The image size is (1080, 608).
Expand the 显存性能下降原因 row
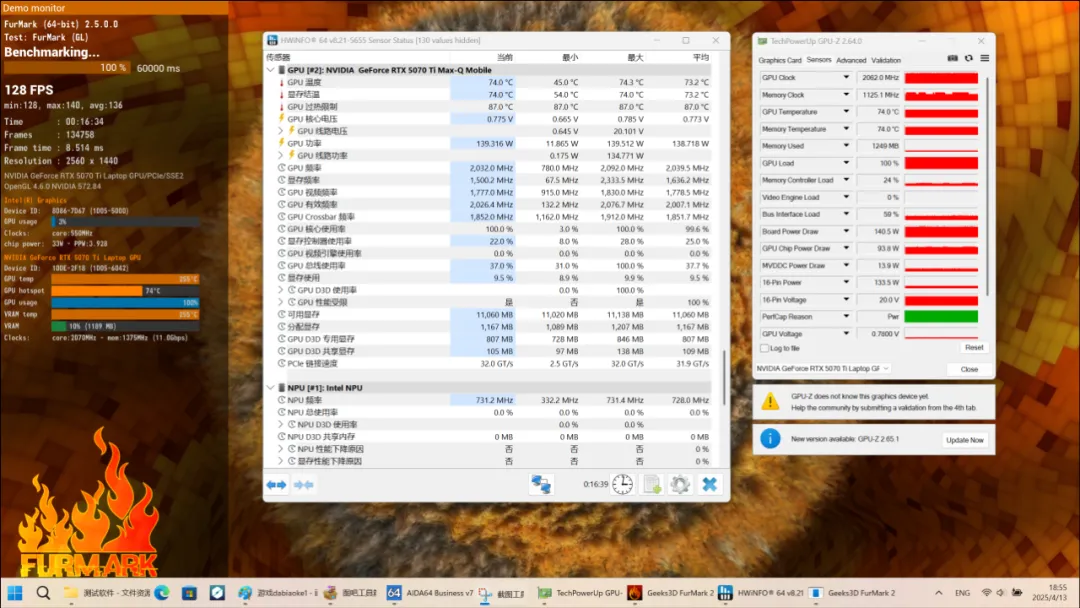(x=281, y=461)
